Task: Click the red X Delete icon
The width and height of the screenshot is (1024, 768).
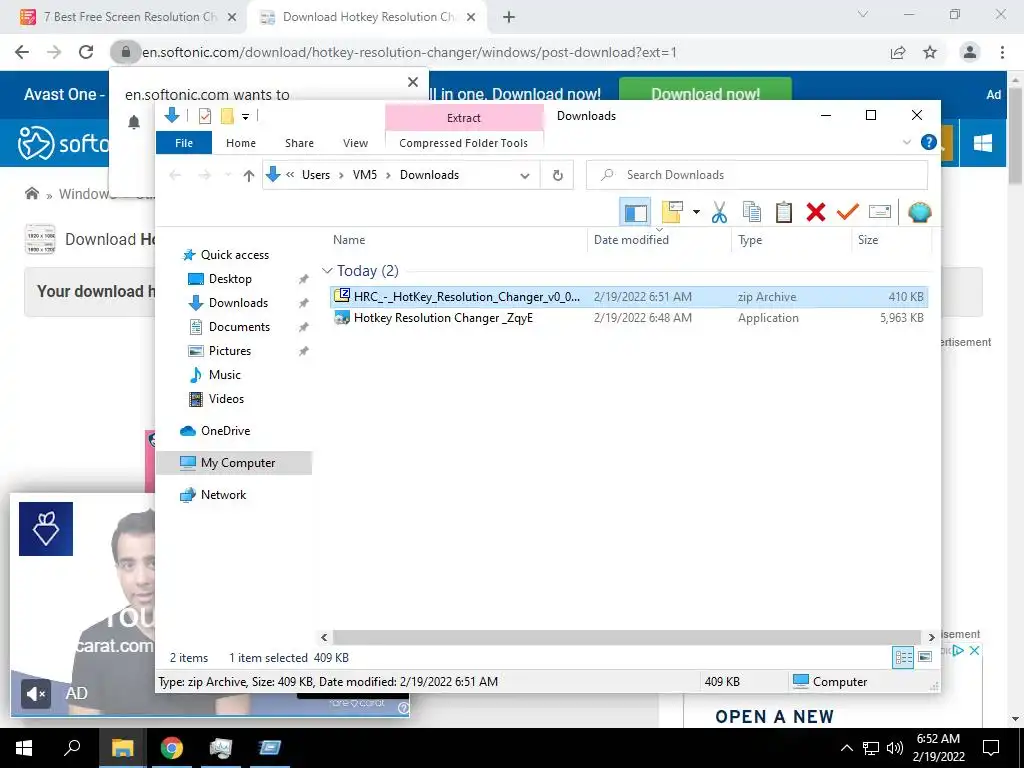Action: coord(816,212)
